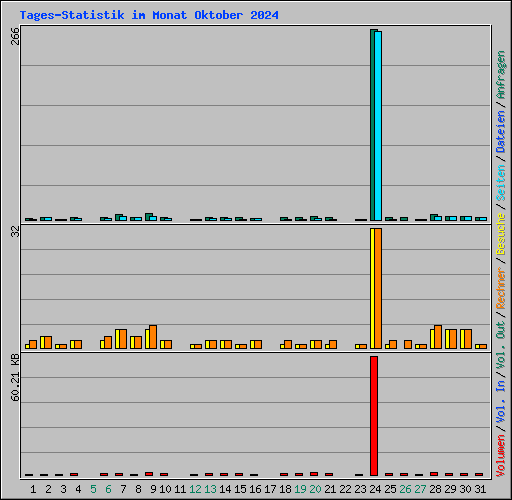The height and width of the screenshot is (500, 512).
Task: Click the chart title 'Tages-Statistik im Monat Oktober 2024'
Action: tap(149, 15)
